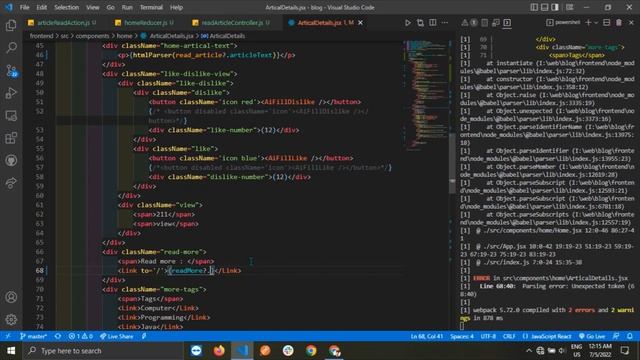Open the View menu
Screen dimensions: 640x360
(93, 7)
